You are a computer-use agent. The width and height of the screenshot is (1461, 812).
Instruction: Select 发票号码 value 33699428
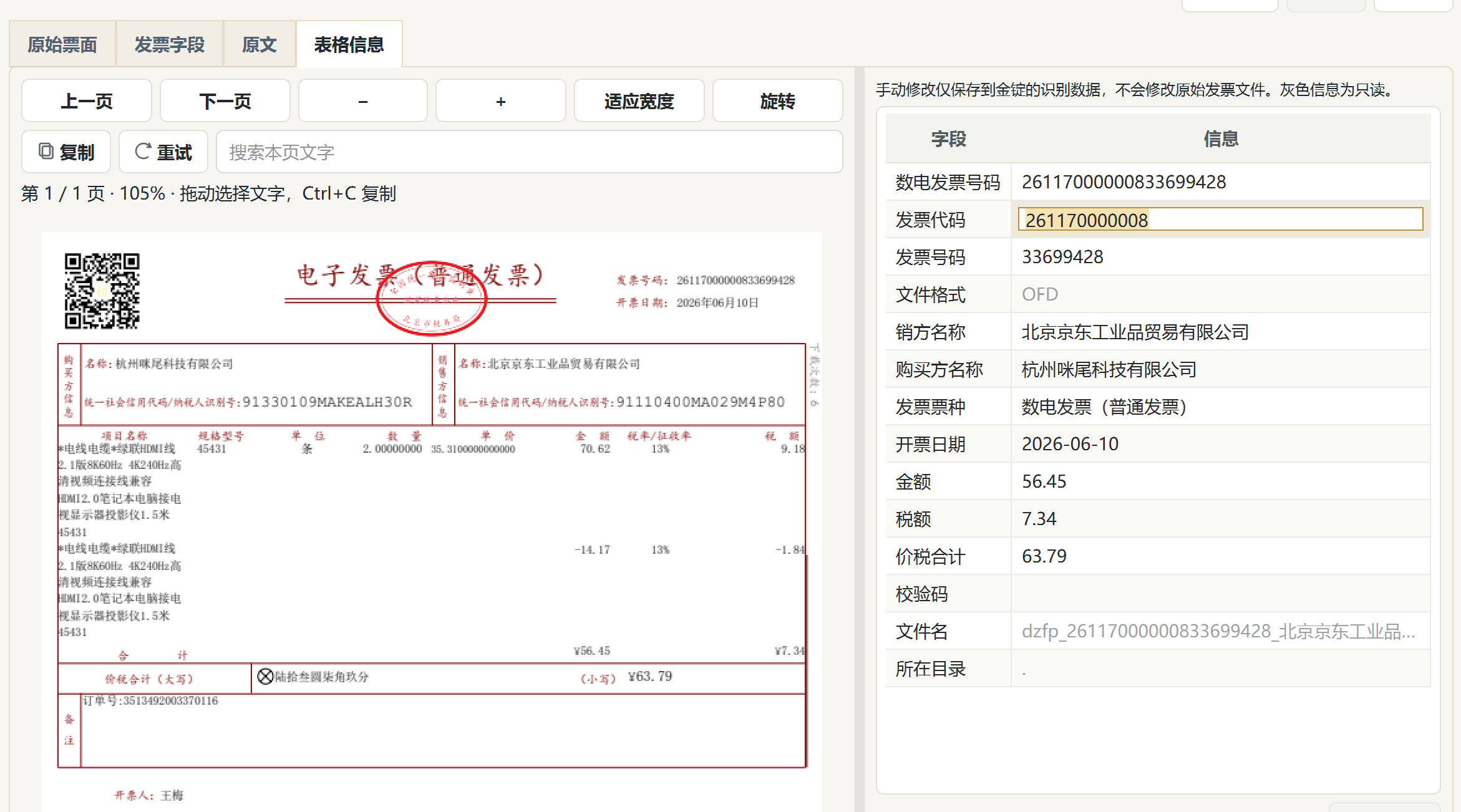[1062, 257]
